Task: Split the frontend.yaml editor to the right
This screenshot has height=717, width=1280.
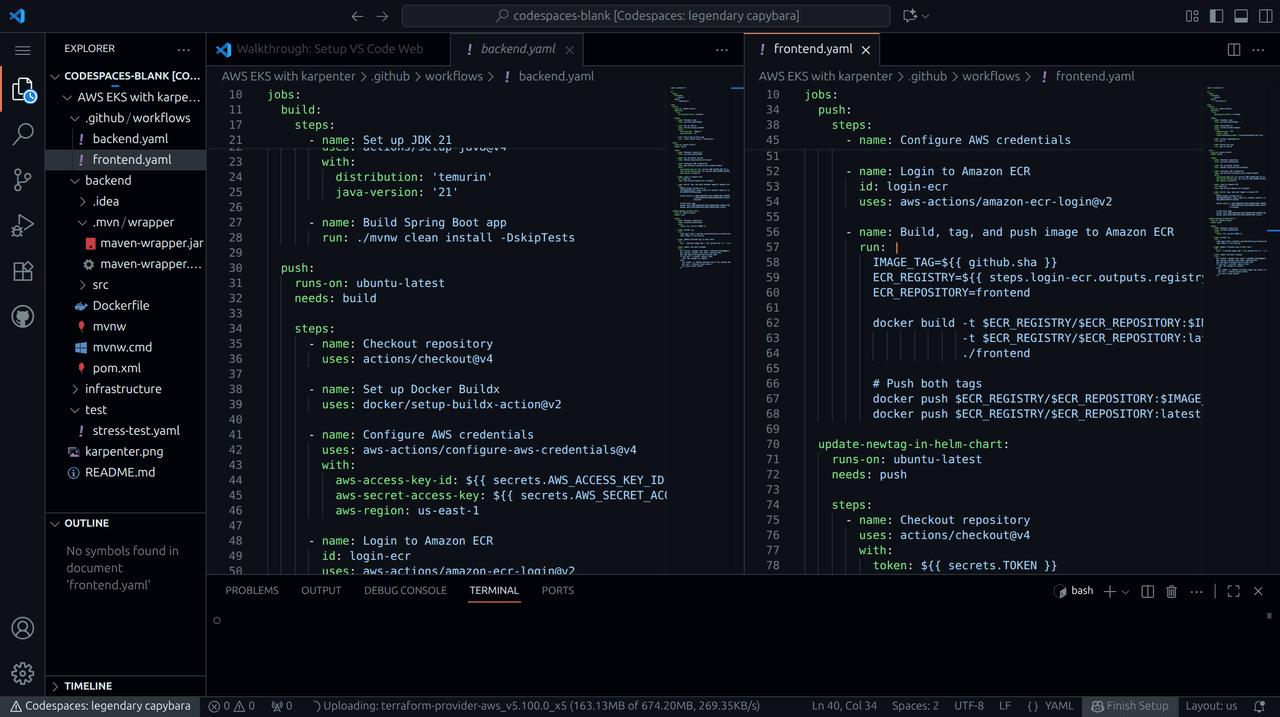Action: tap(1234, 49)
